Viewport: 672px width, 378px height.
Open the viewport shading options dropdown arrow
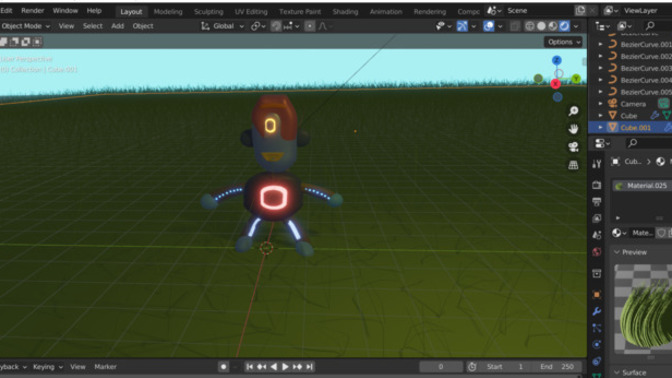point(576,26)
